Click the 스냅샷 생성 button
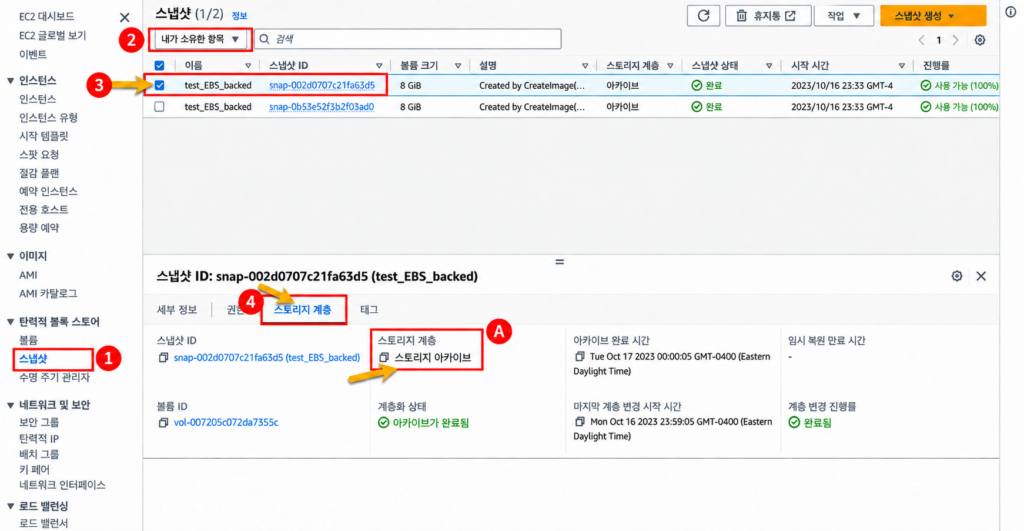Viewport: 1024px width, 531px height. [x=933, y=16]
